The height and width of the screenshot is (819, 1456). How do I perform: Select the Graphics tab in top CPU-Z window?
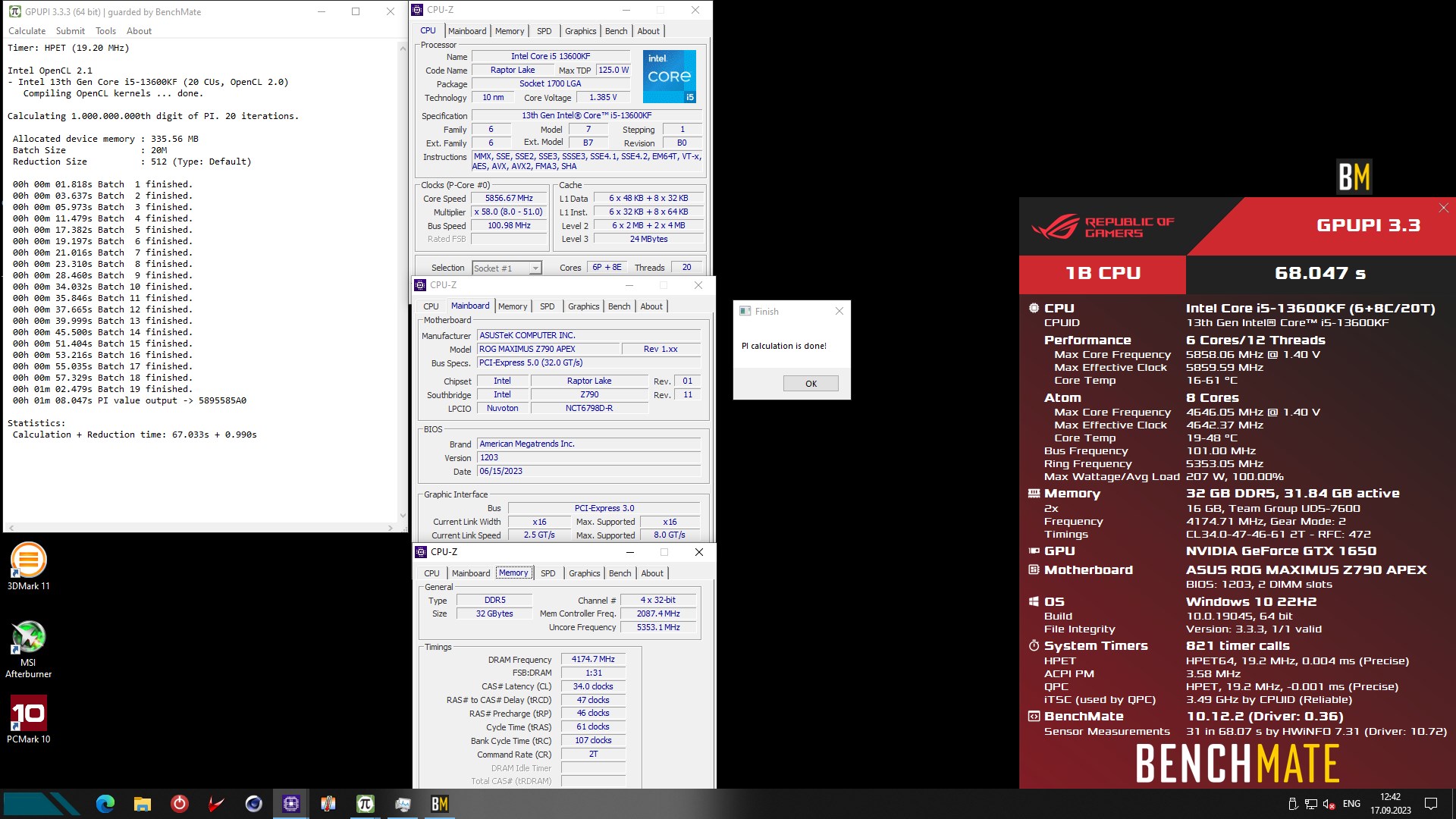(x=581, y=31)
